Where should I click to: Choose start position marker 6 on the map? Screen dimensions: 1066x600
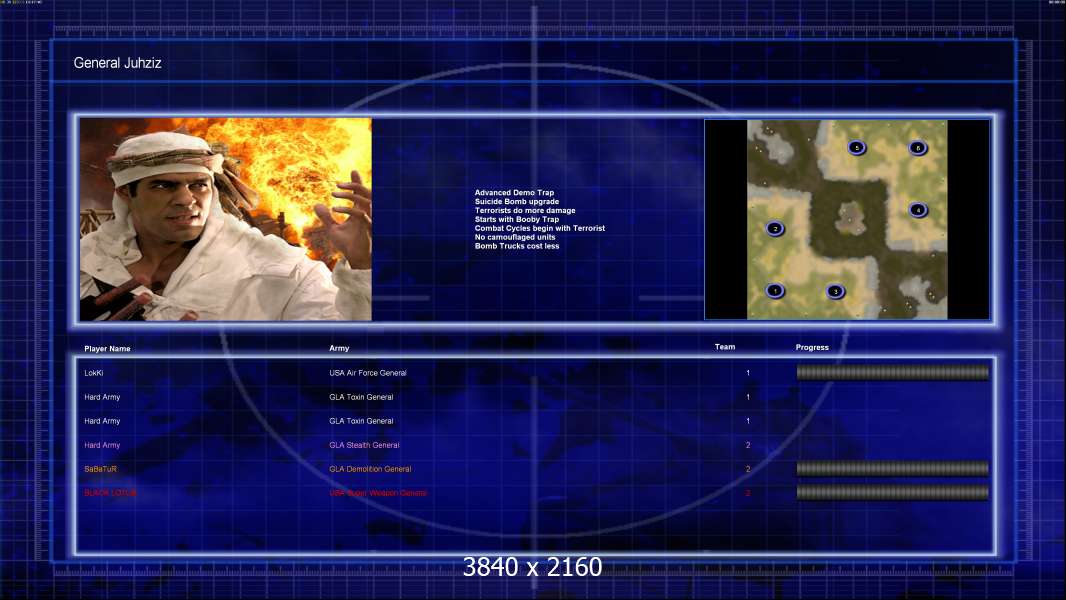tap(918, 147)
